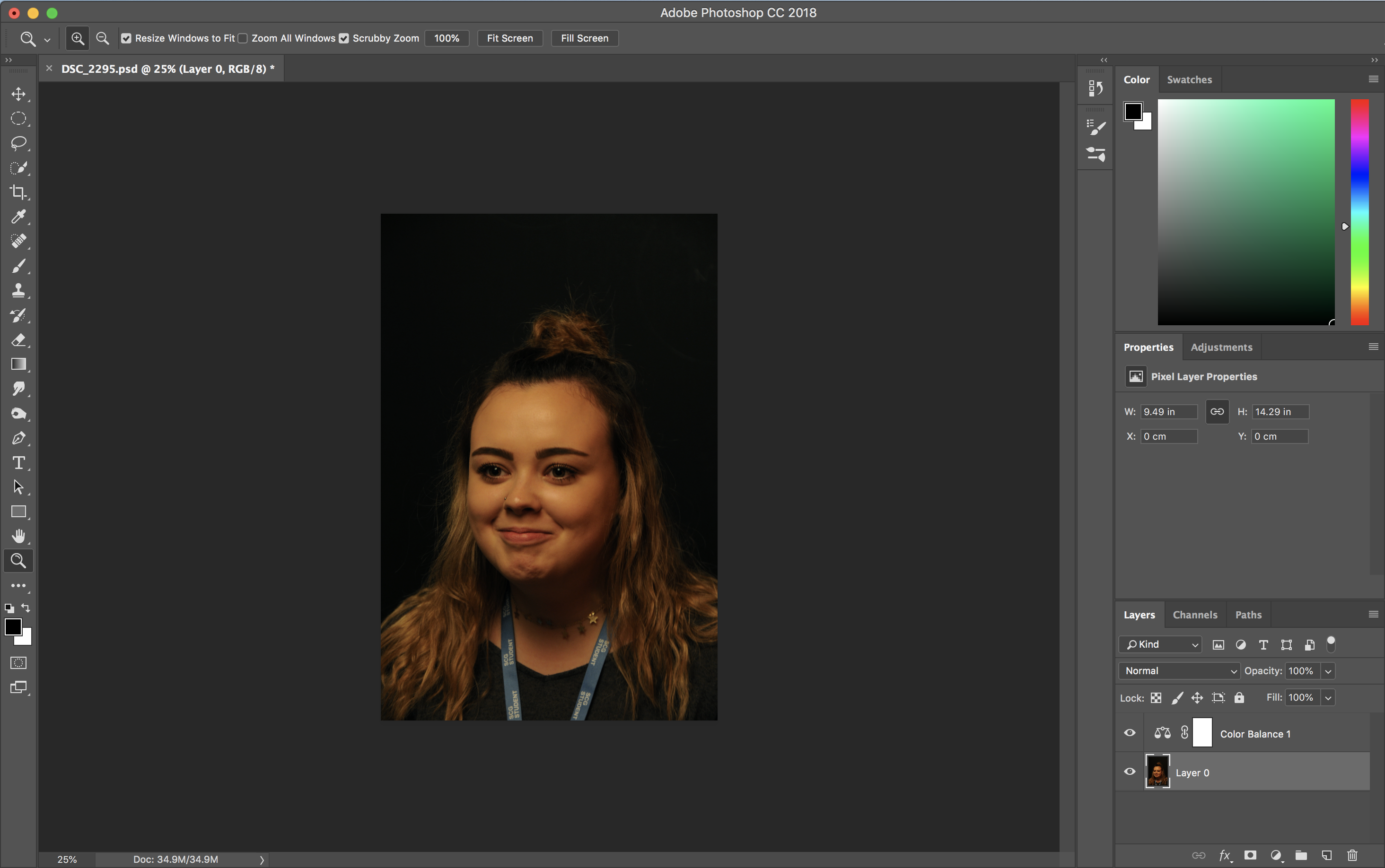Select the Hand tool
The height and width of the screenshot is (868, 1385).
18,536
